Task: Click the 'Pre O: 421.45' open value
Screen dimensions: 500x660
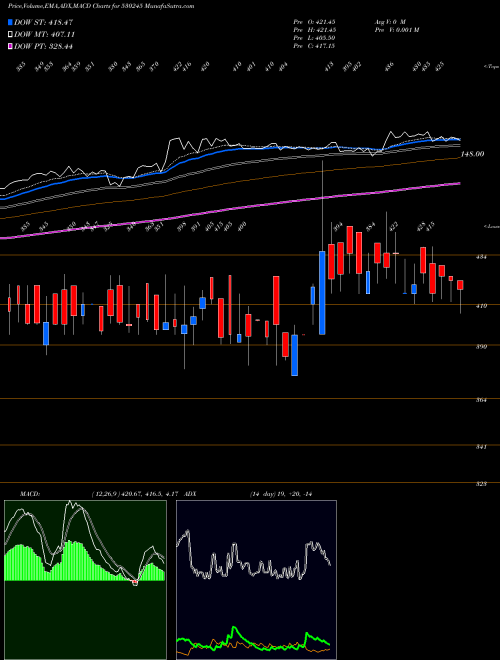Action: point(314,22)
